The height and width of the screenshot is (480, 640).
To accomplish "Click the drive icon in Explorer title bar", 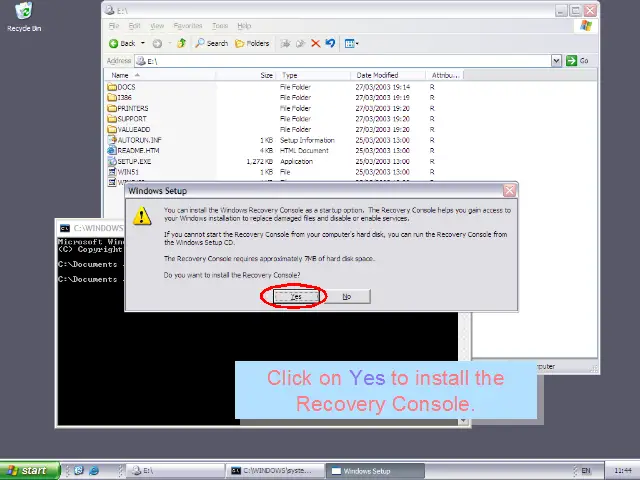I will (x=109, y=10).
